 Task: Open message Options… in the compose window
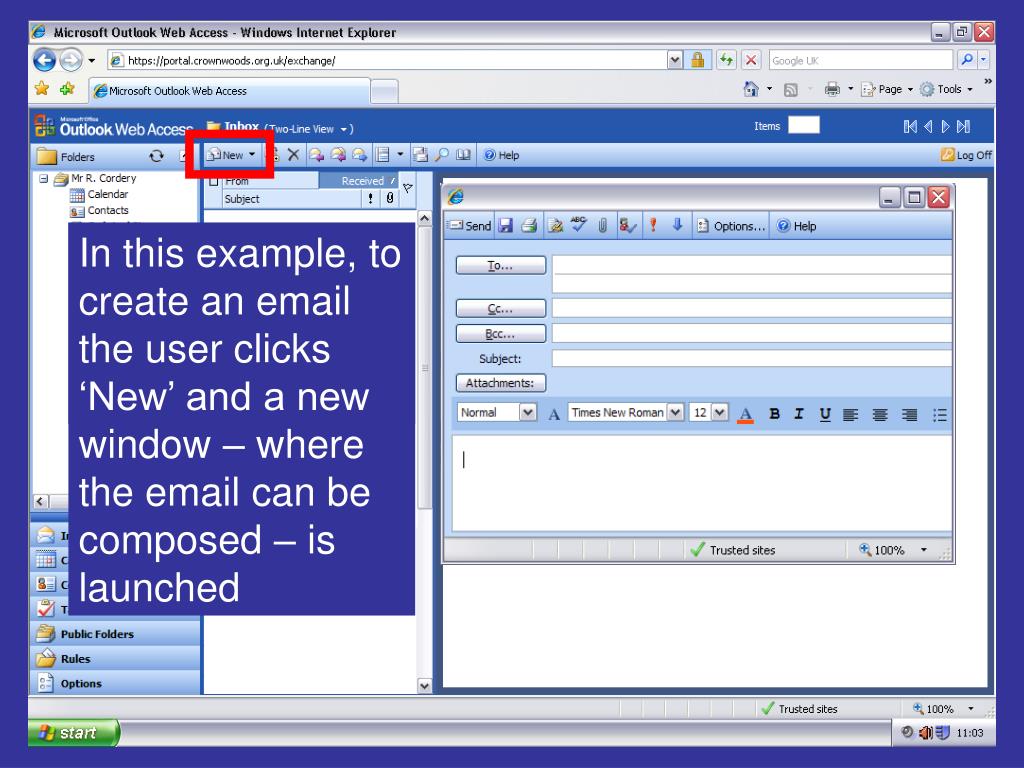[x=730, y=226]
